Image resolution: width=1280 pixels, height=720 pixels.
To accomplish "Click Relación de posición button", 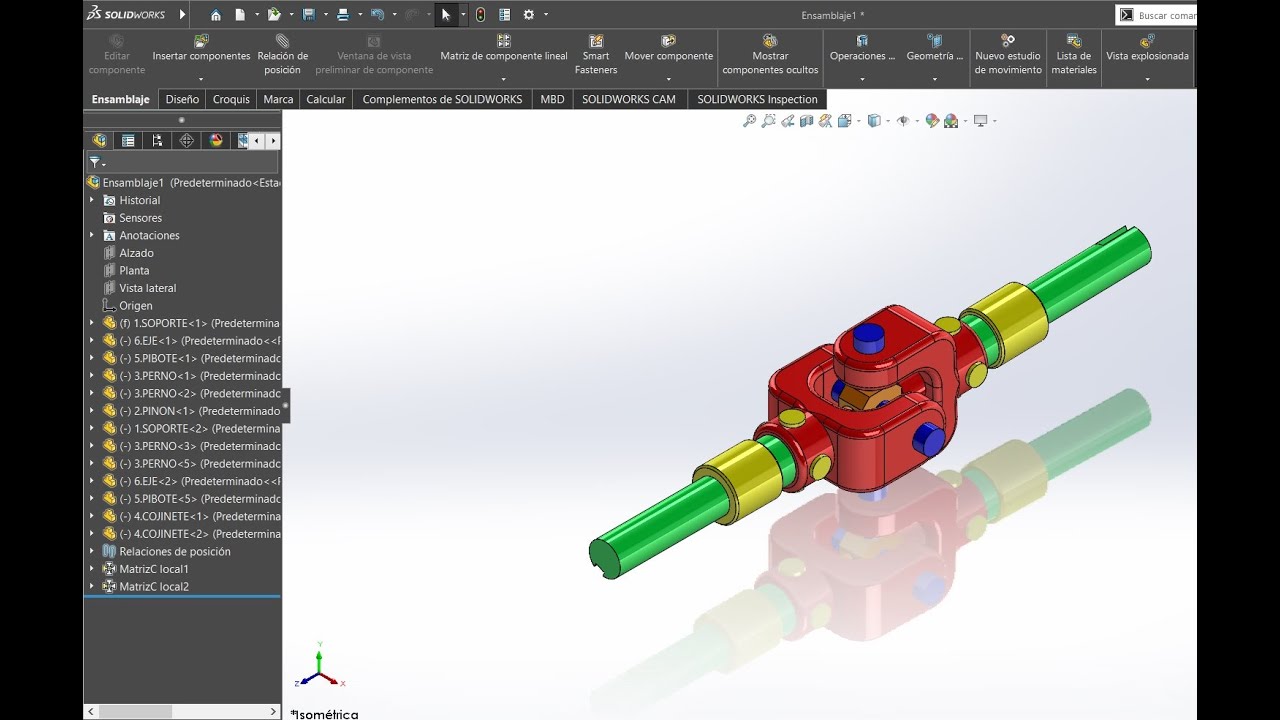I will click(x=282, y=56).
